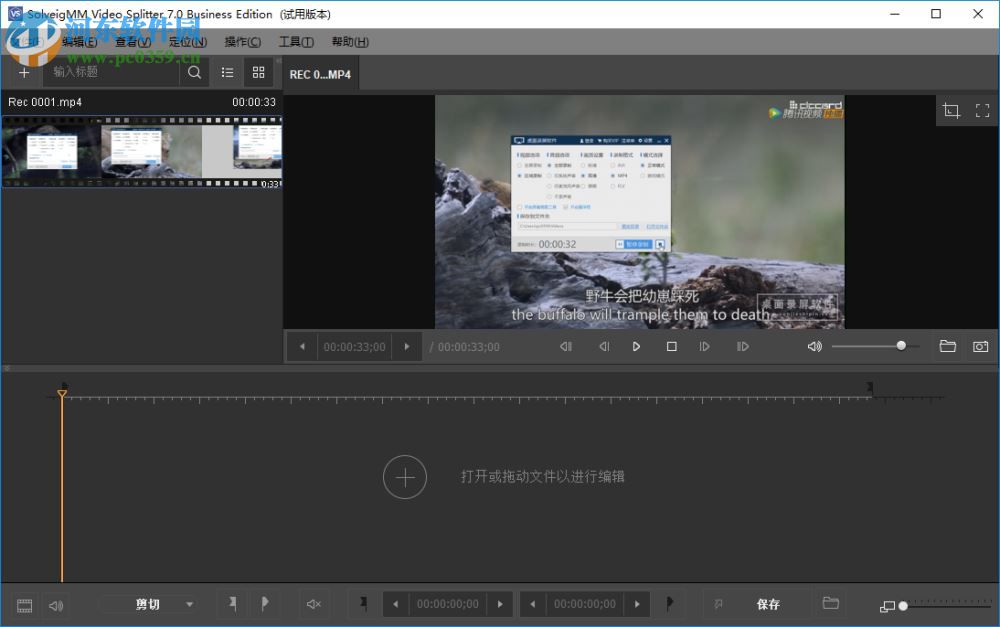Stop playback with the stop button

click(x=671, y=346)
